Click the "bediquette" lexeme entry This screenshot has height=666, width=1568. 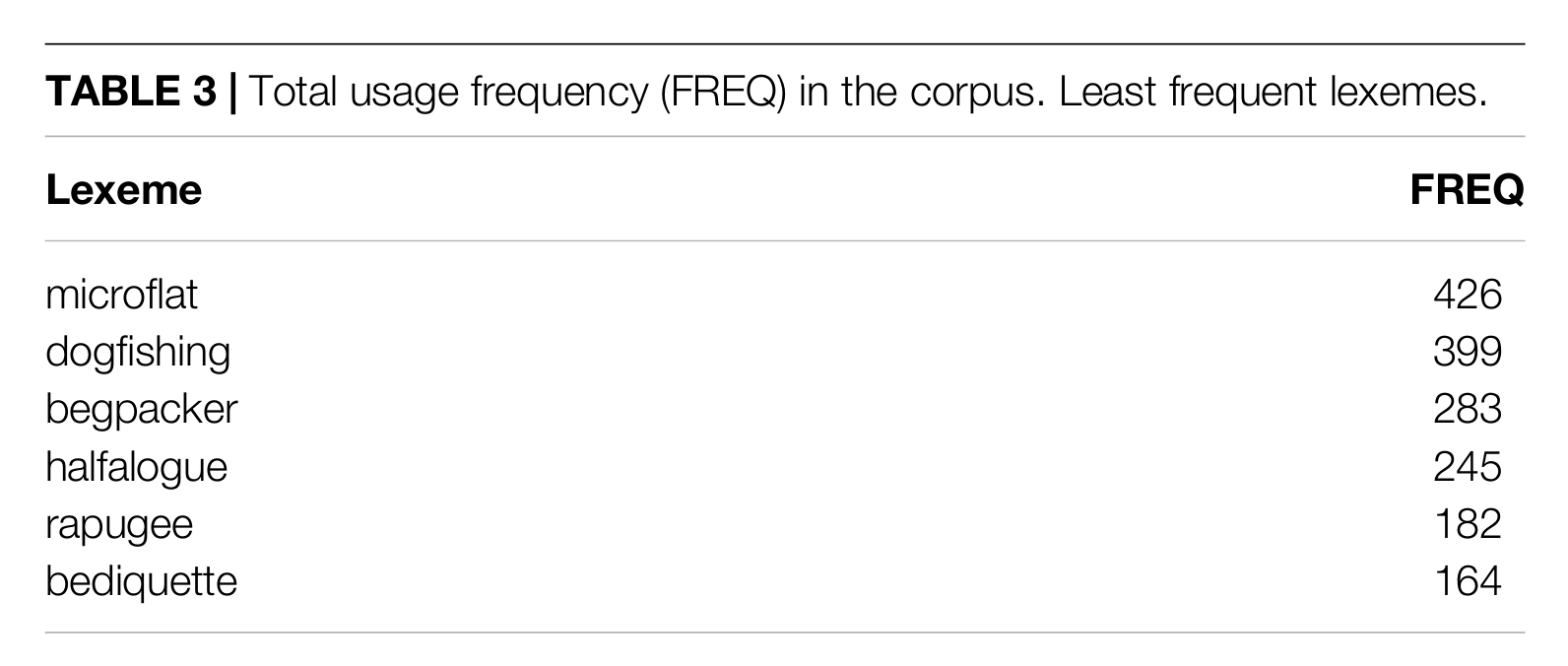141,580
